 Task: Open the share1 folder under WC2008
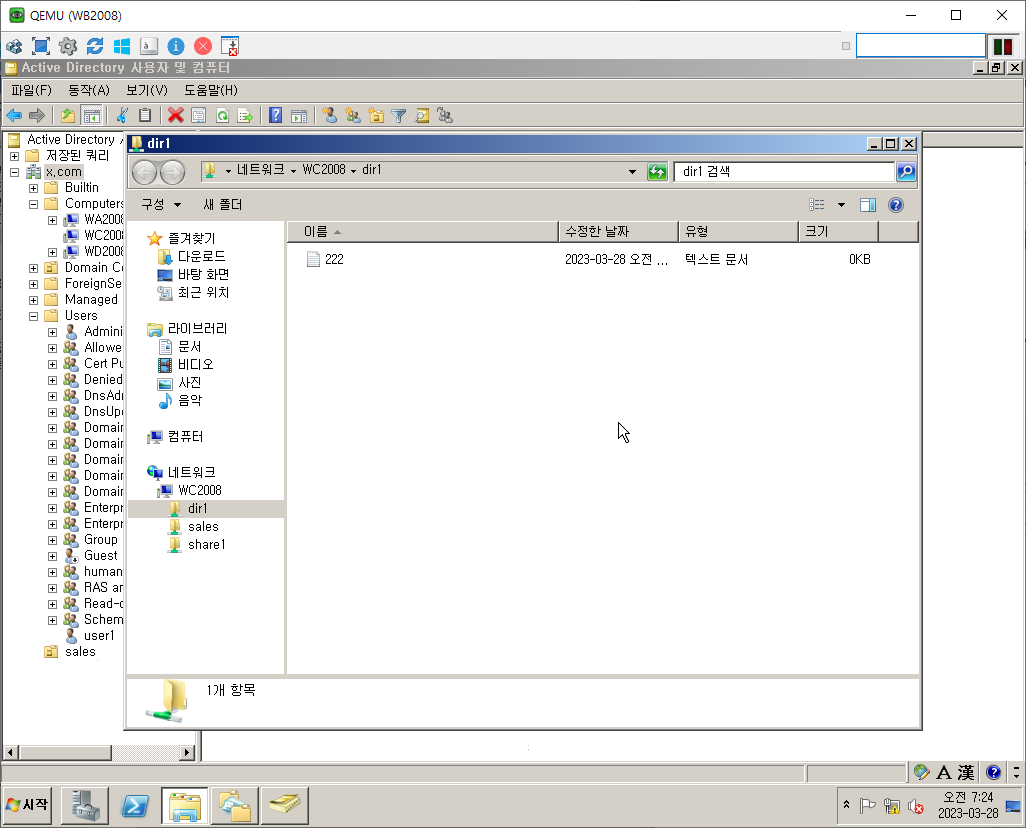(206, 545)
